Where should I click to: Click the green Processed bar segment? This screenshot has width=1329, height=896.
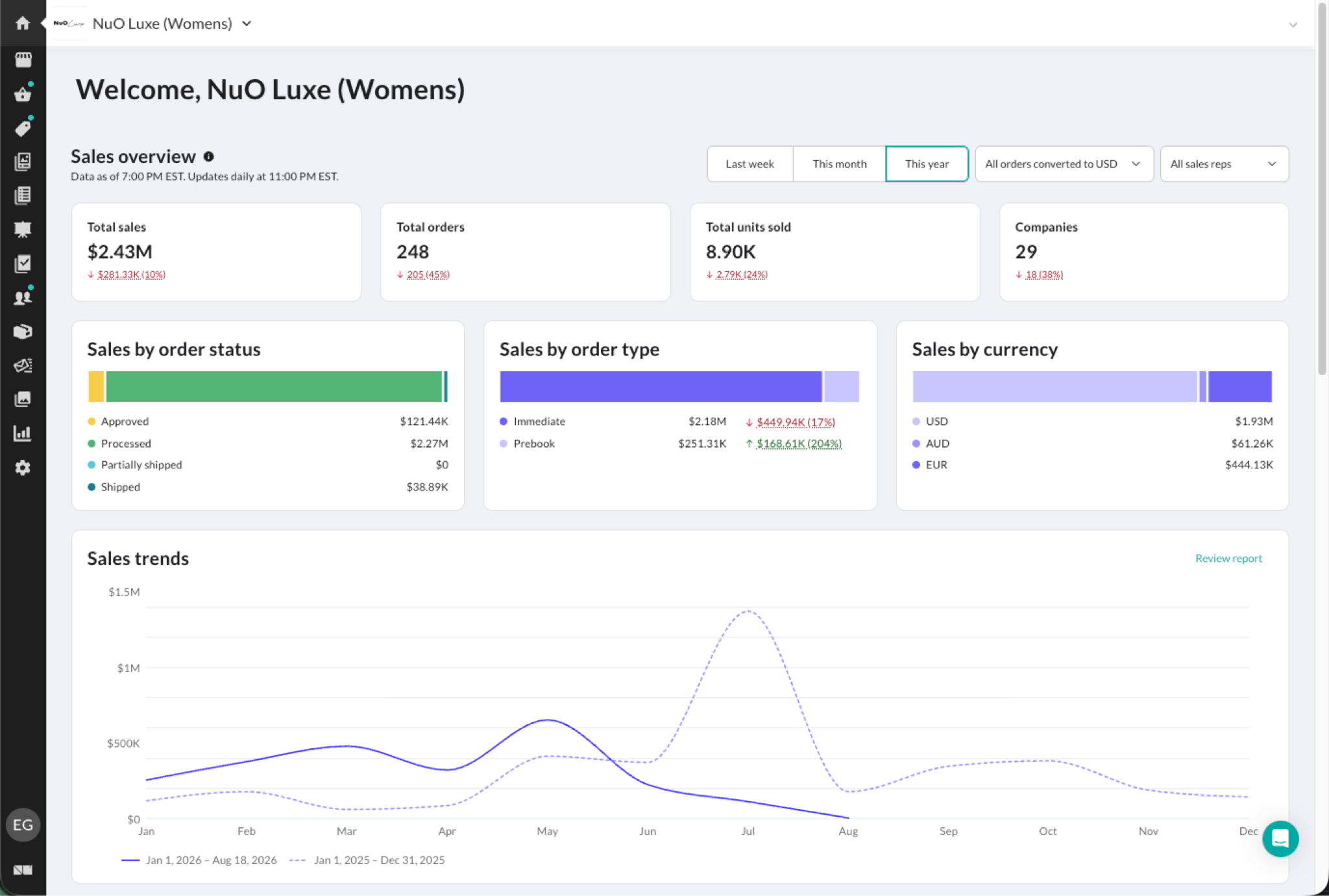click(274, 387)
